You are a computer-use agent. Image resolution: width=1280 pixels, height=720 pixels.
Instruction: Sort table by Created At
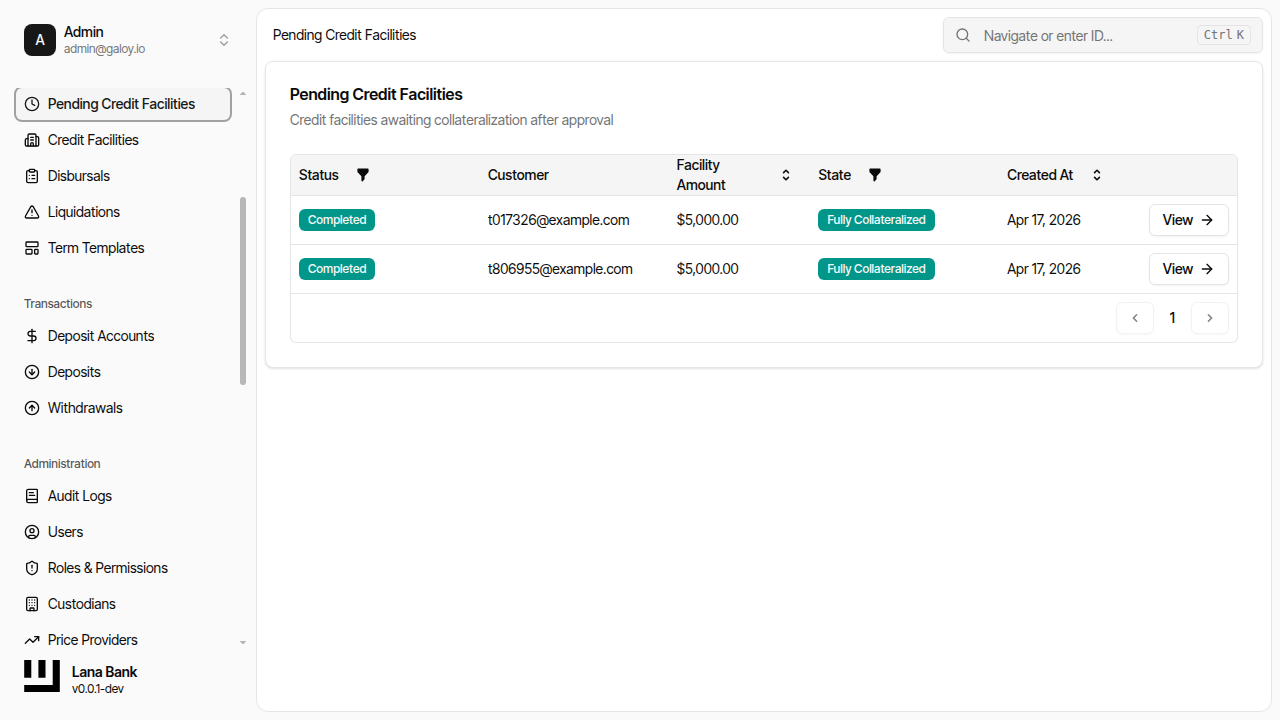click(1097, 175)
